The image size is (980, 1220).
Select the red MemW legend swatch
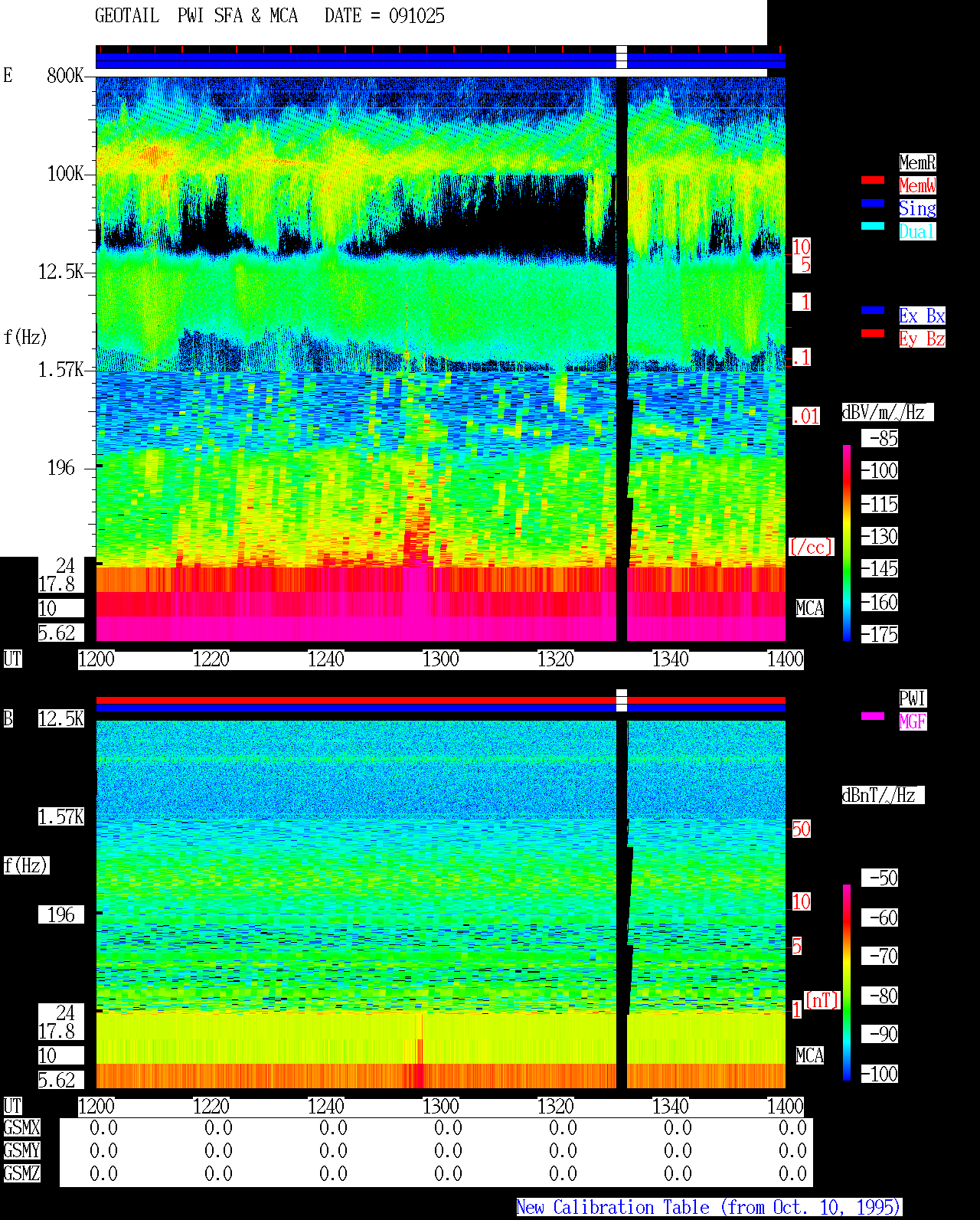(x=873, y=180)
